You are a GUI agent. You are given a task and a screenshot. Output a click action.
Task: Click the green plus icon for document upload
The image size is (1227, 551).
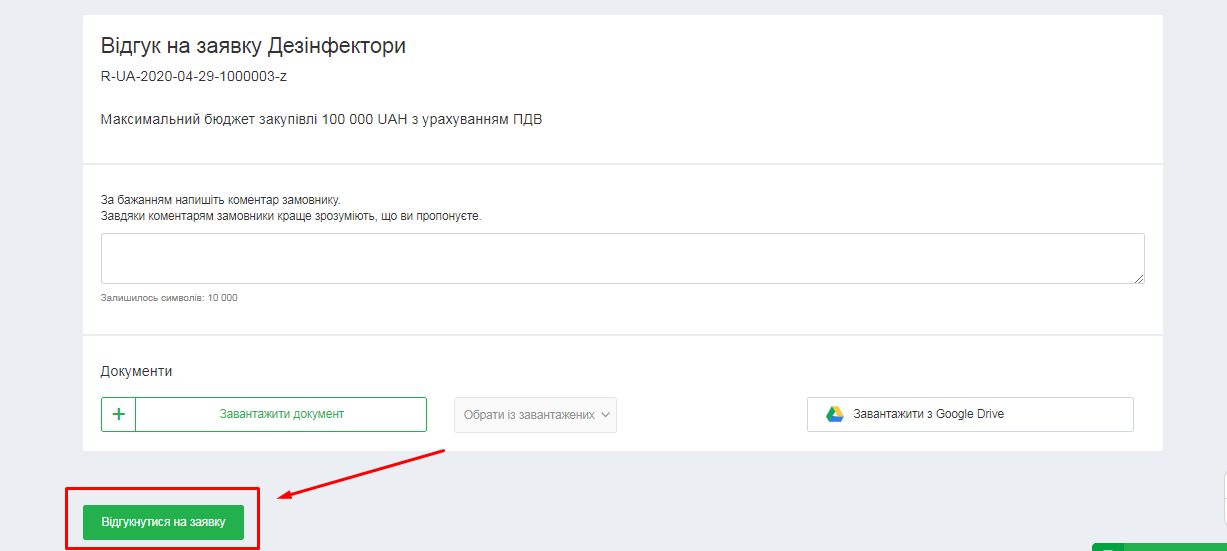click(x=118, y=414)
